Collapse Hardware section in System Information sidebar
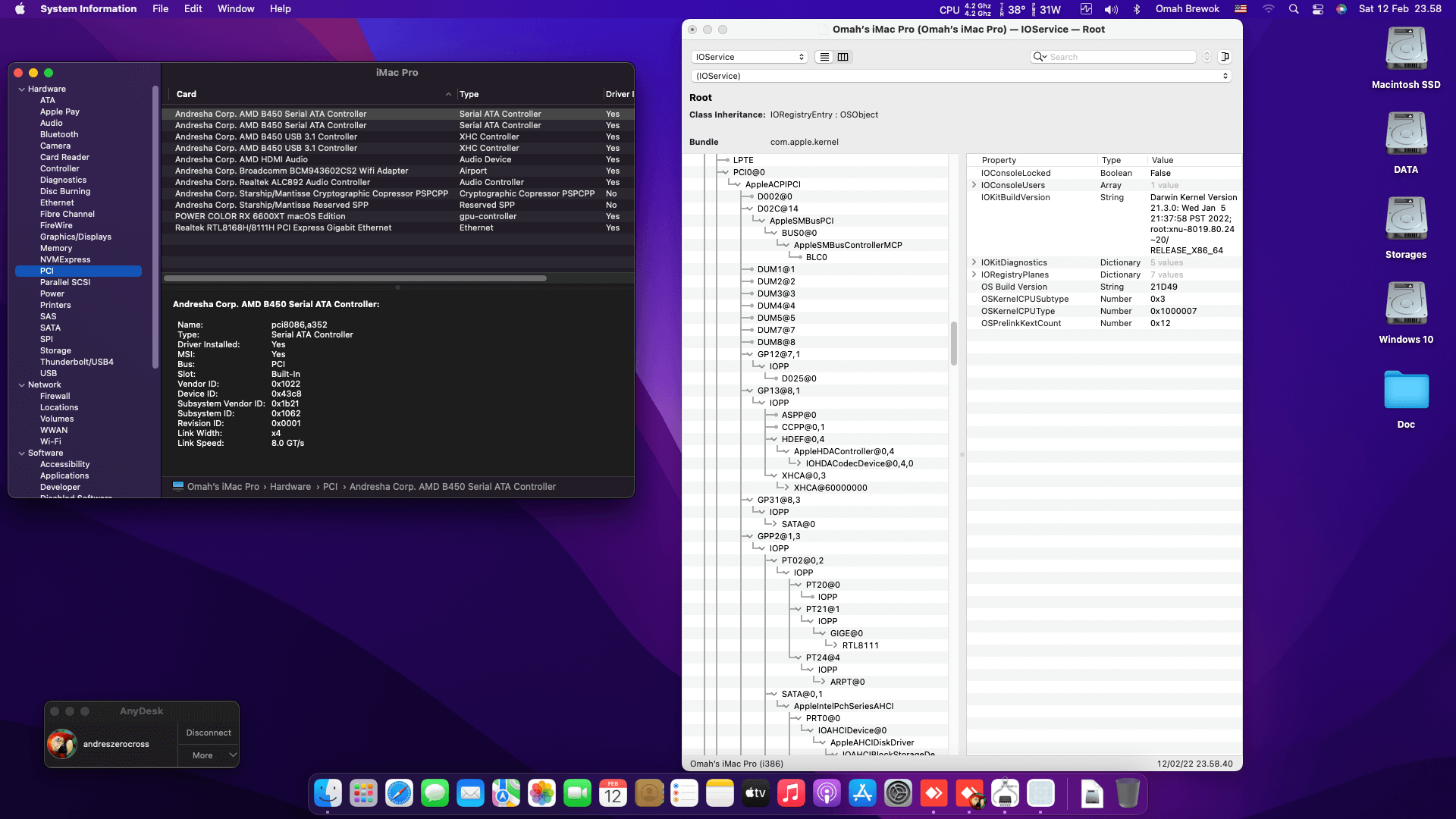1456x819 pixels. pyautogui.click(x=21, y=89)
